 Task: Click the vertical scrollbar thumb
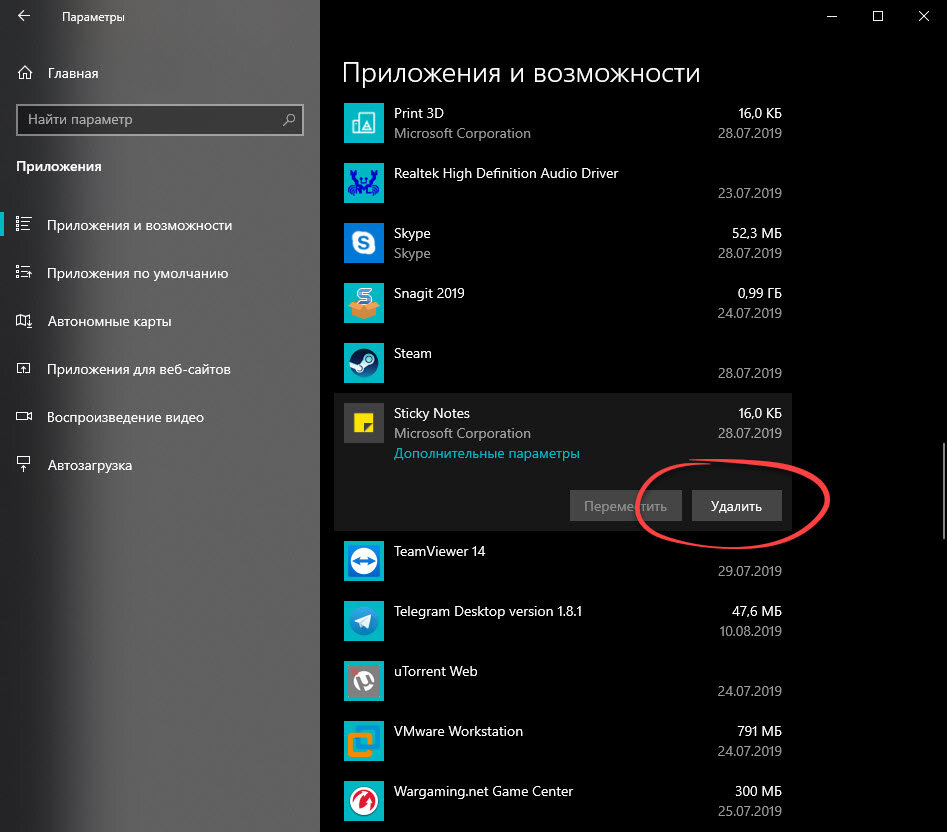pyautogui.click(x=943, y=490)
